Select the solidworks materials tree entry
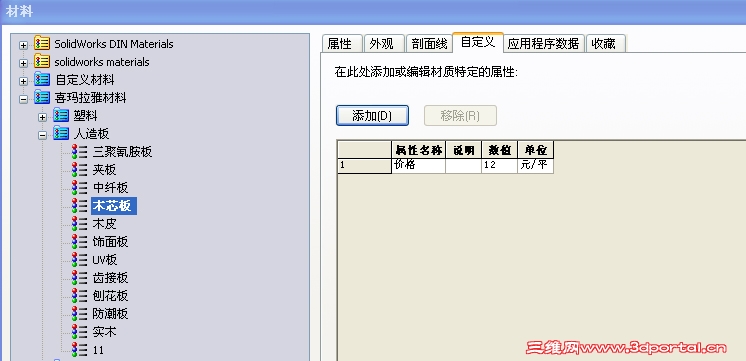 coord(102,62)
